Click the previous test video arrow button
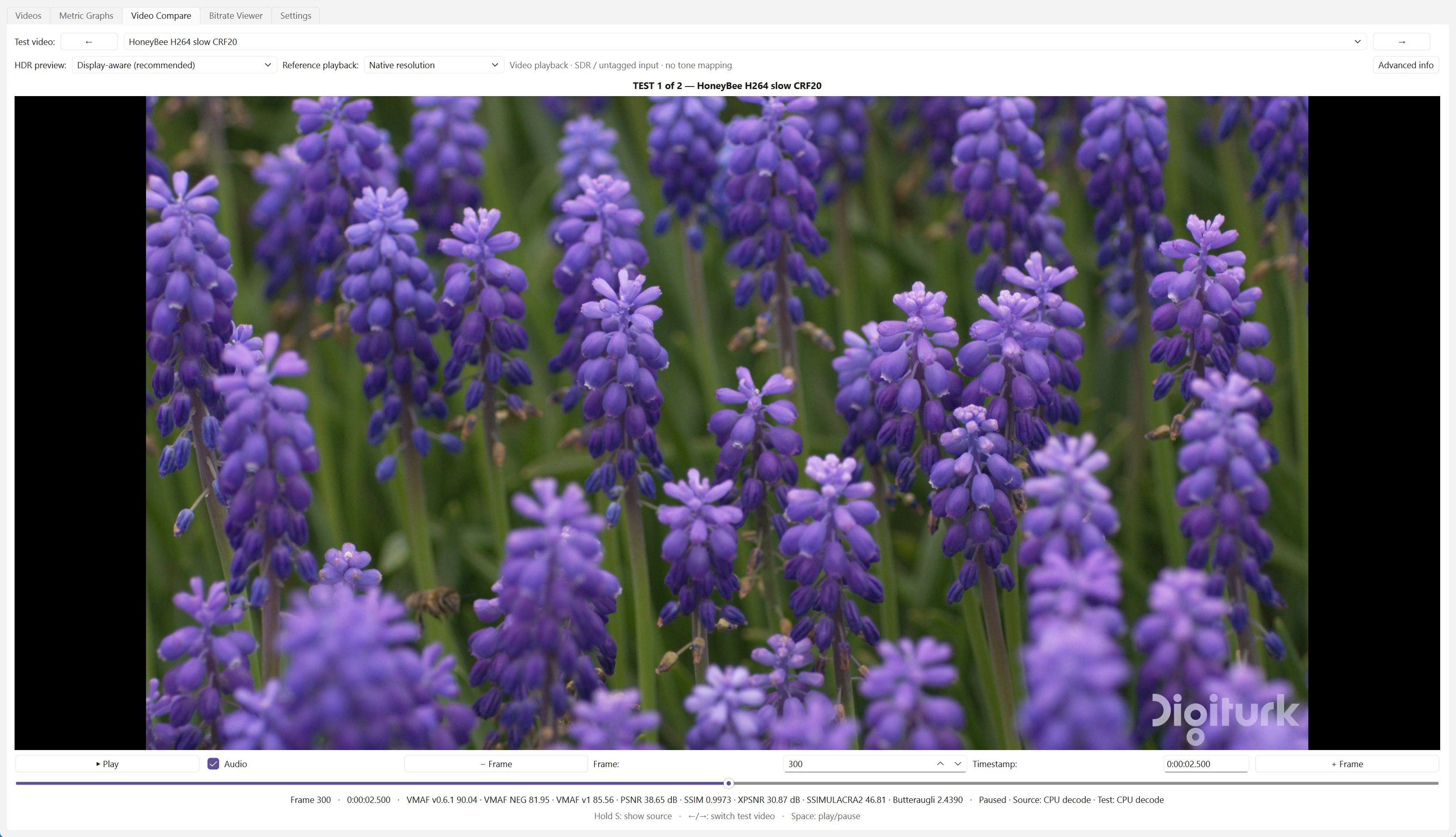The width and height of the screenshot is (1456, 837). (x=89, y=41)
